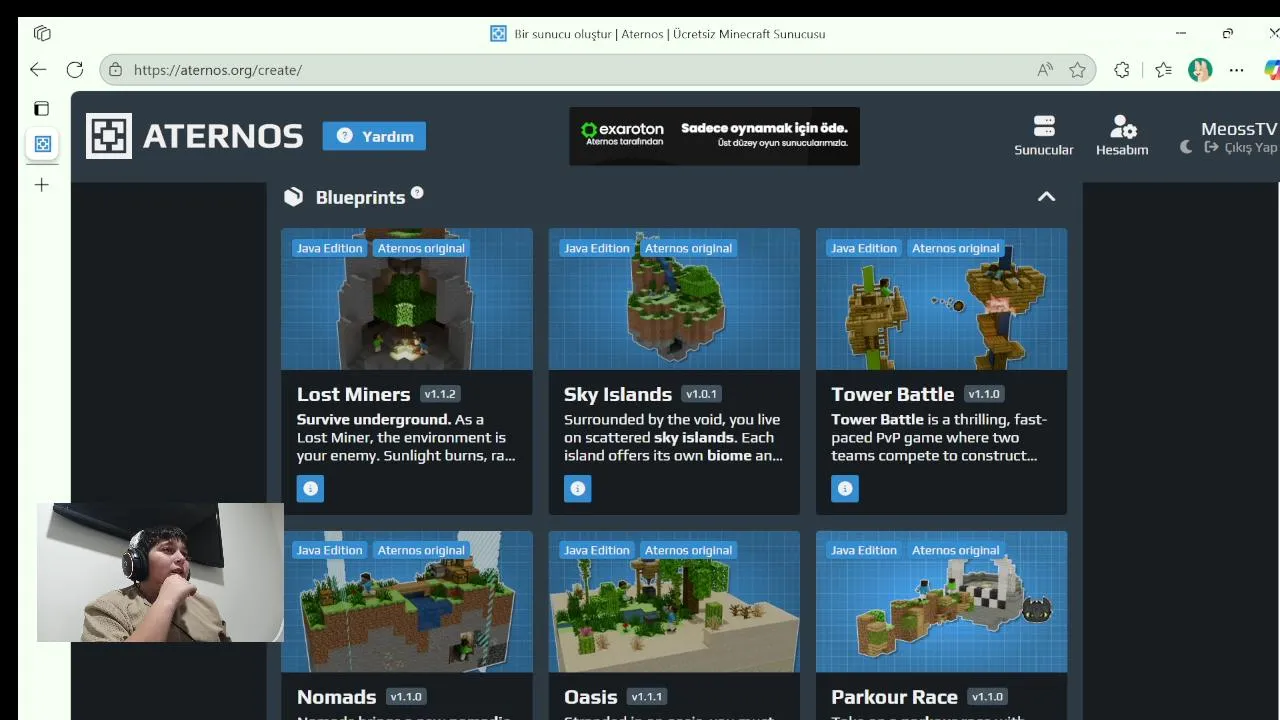The height and width of the screenshot is (720, 1280).
Task: Click Java Edition tag on Tower Battle
Action: click(x=863, y=248)
